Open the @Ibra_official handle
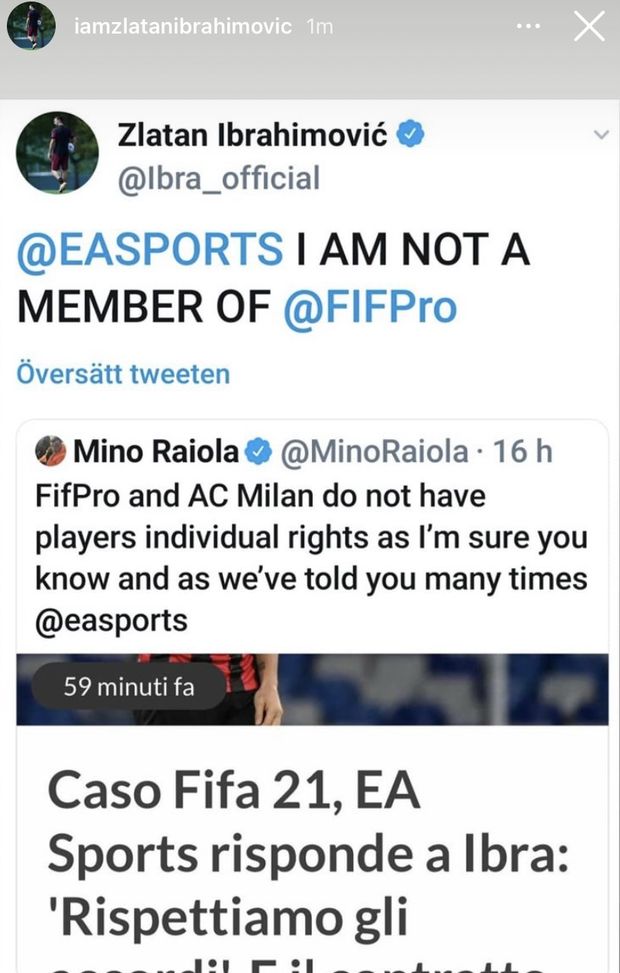 click(219, 178)
